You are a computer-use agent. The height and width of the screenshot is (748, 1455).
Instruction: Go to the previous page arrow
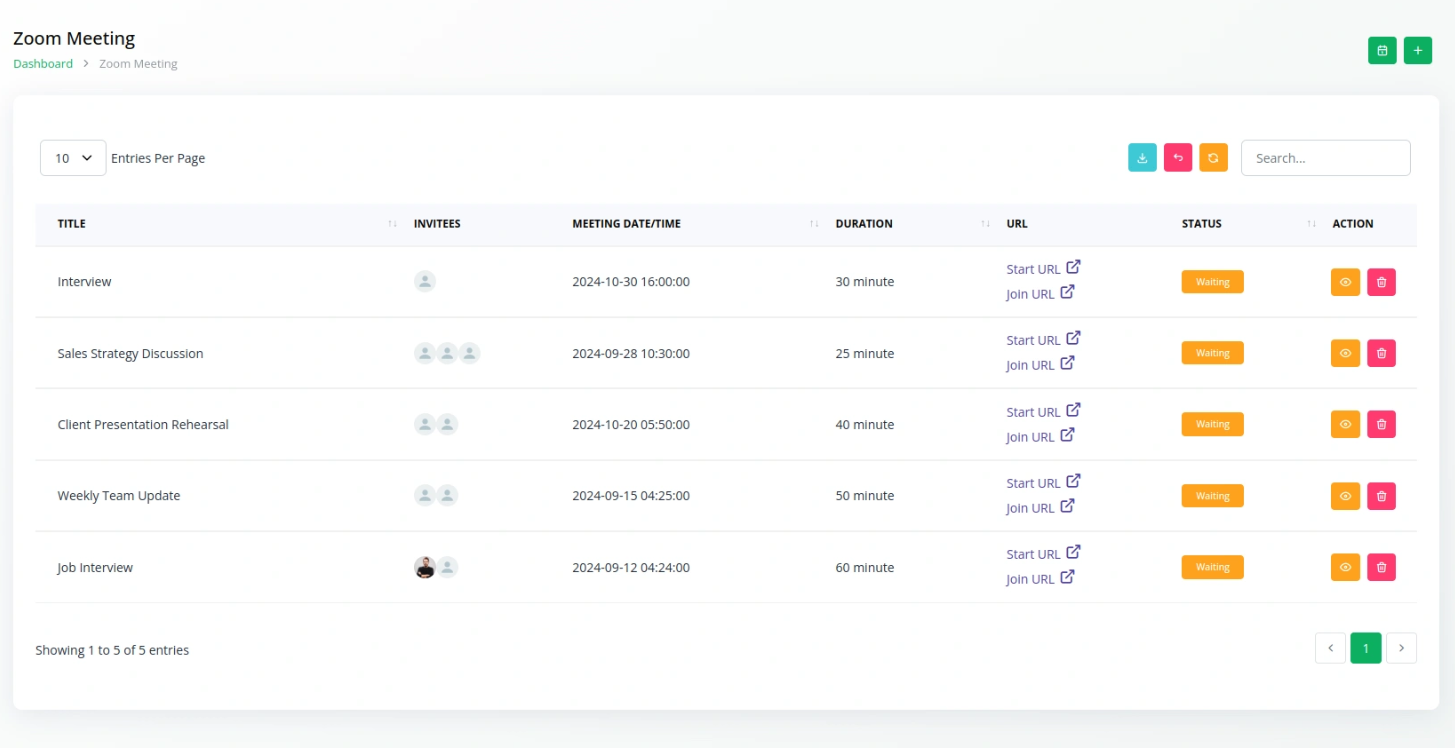(1330, 648)
